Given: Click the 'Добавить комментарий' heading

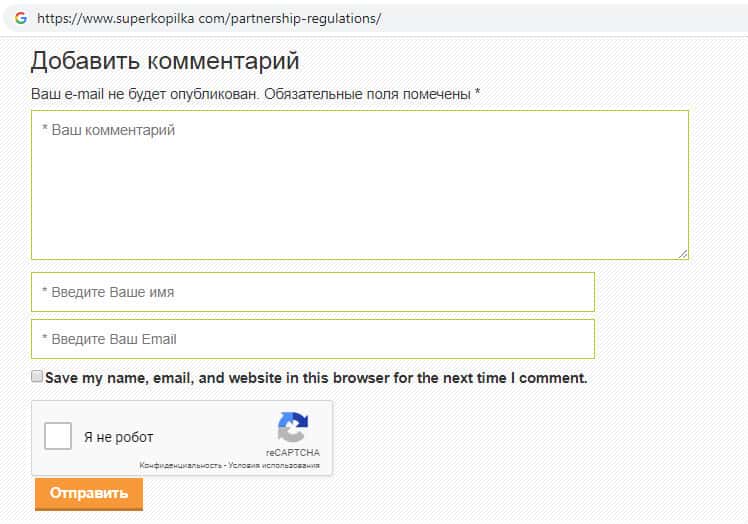Looking at the screenshot, I should [x=165, y=61].
